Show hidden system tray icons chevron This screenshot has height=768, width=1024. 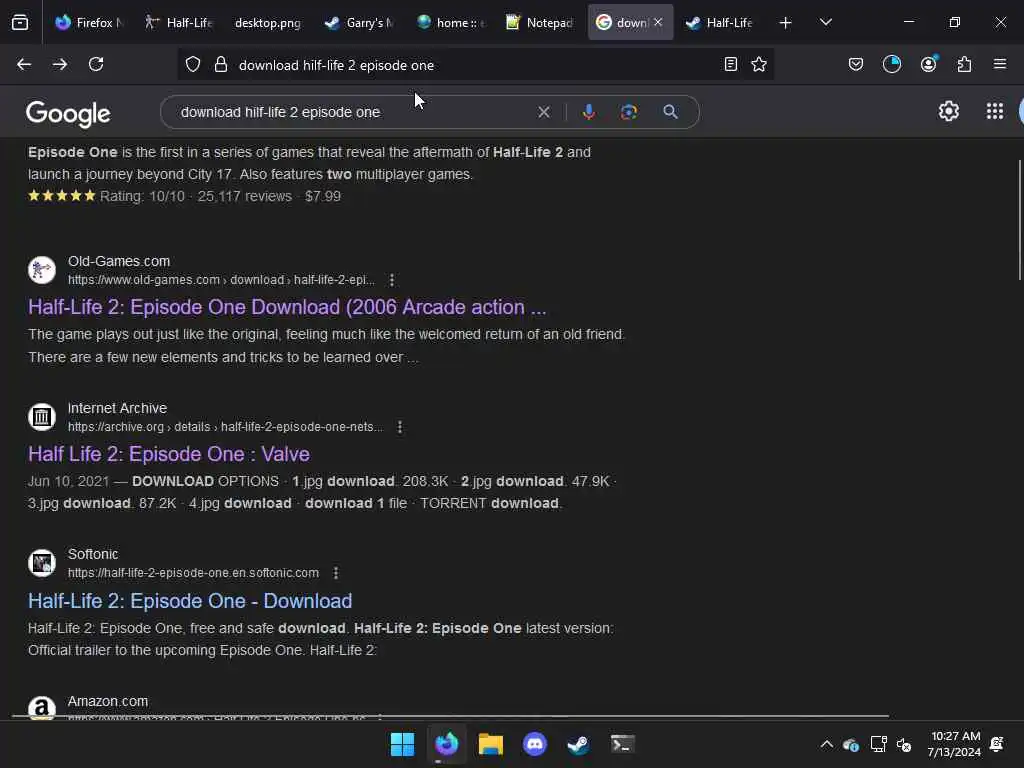(x=827, y=744)
